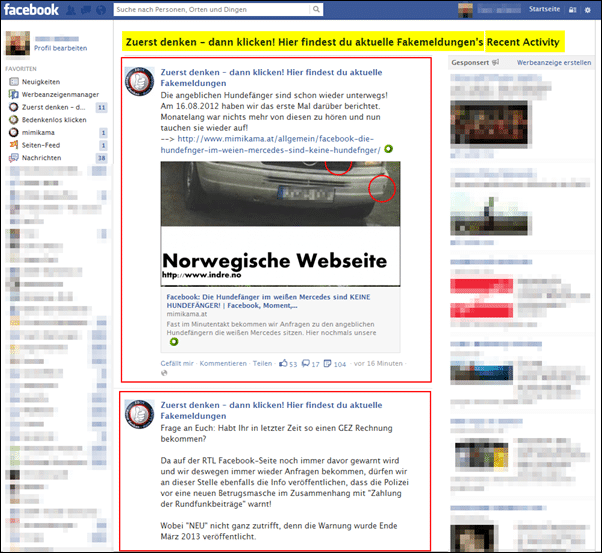Click Profil bearbeiten link
The height and width of the screenshot is (553, 602).
(60, 48)
